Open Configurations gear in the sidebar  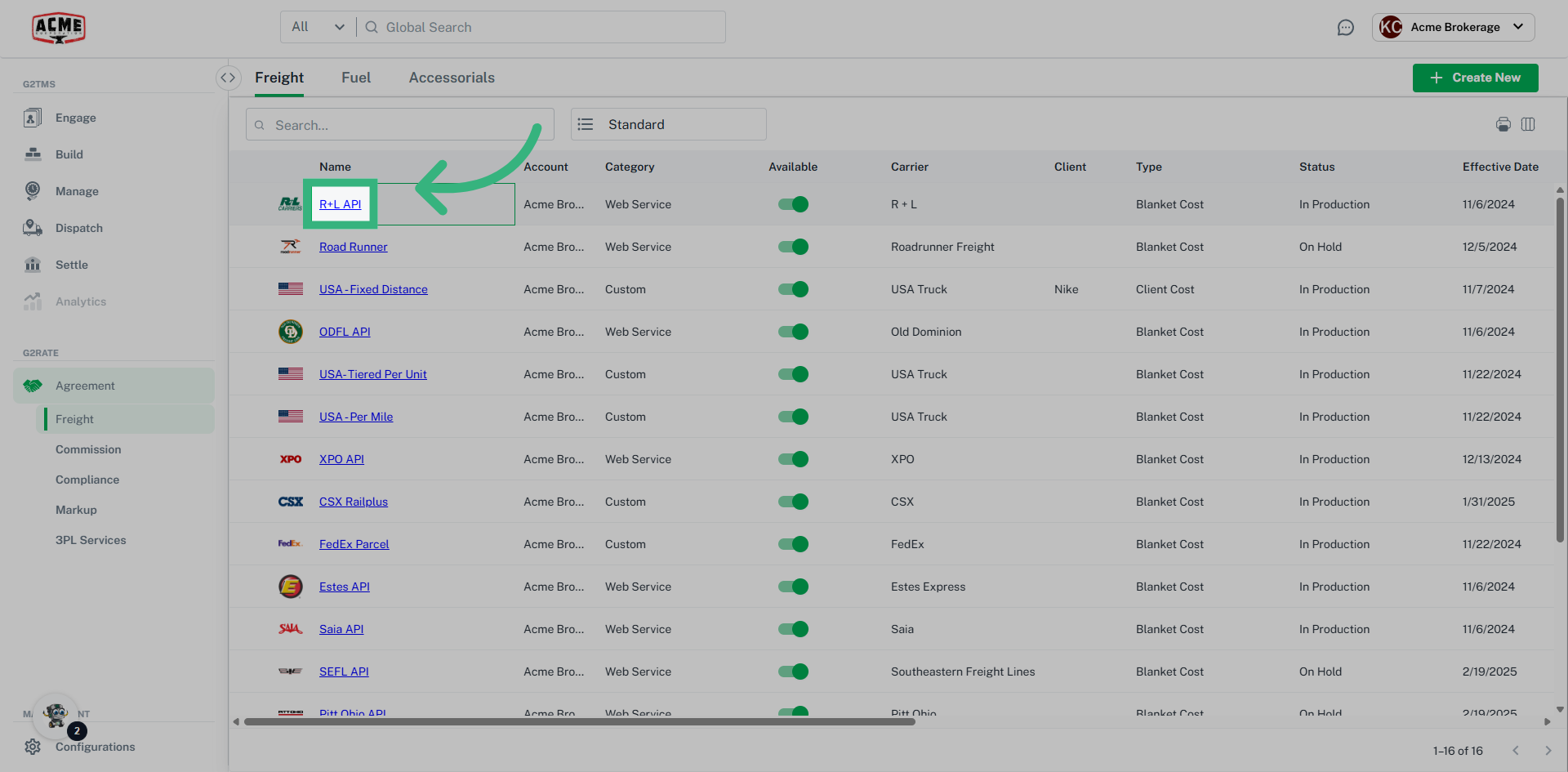coord(33,747)
